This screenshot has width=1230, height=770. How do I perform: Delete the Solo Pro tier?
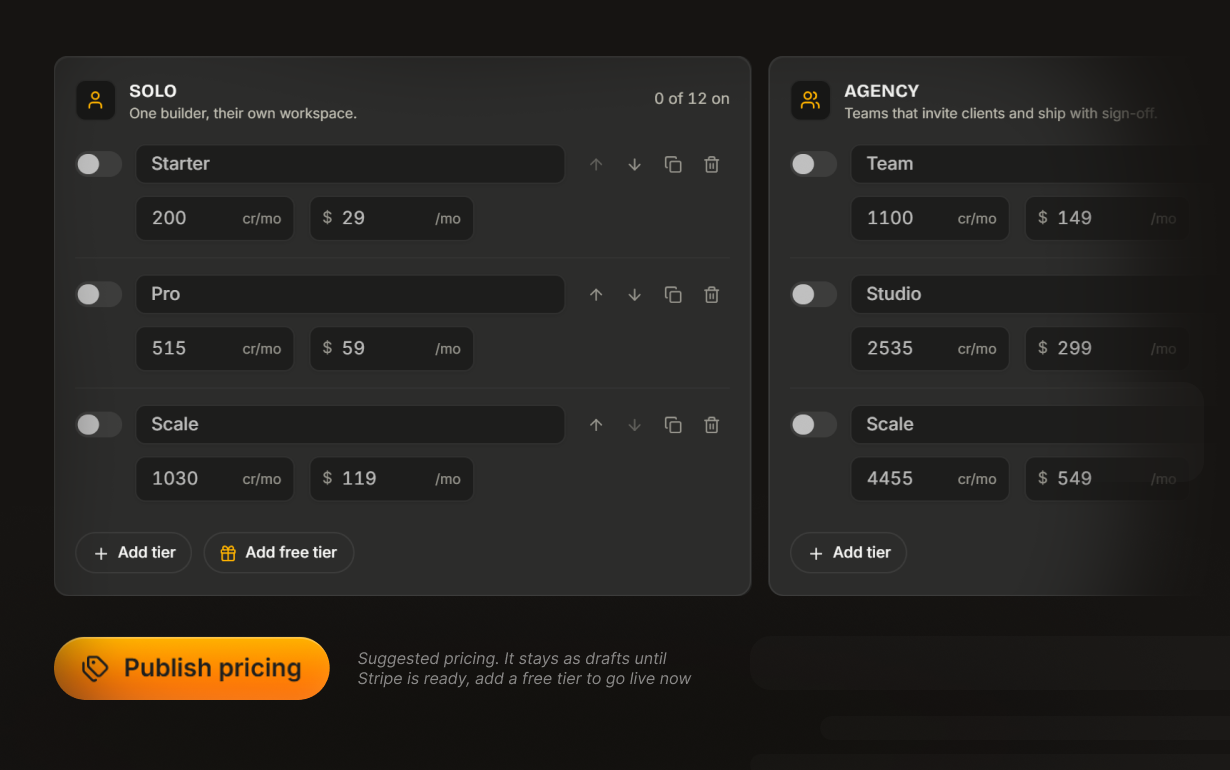(x=711, y=294)
